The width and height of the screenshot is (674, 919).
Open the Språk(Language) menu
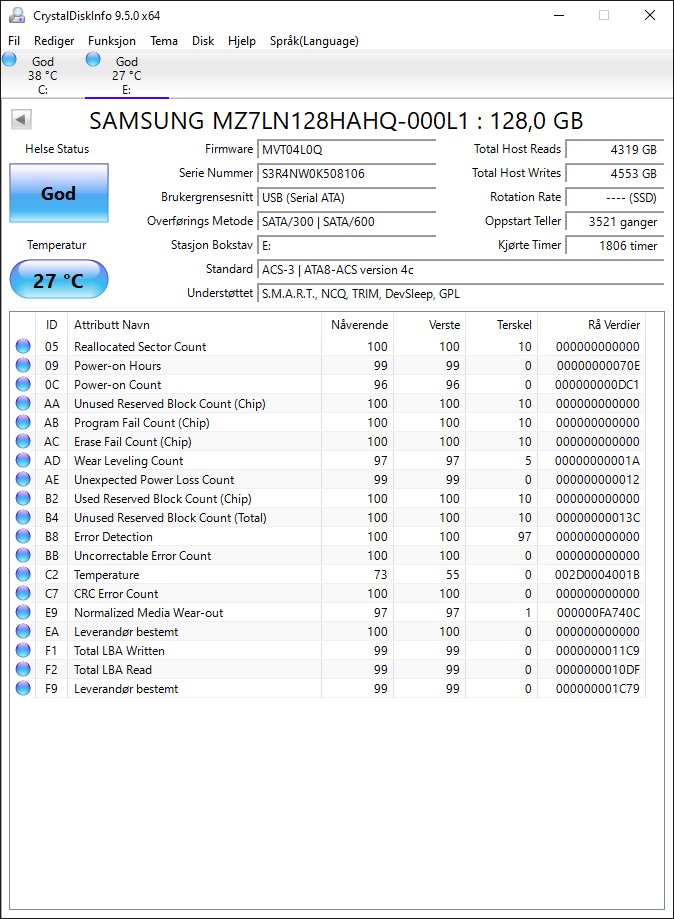coord(314,41)
